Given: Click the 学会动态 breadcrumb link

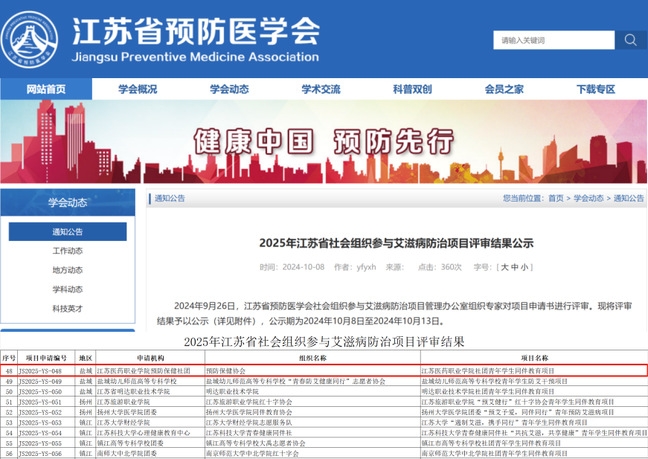Looking at the screenshot, I should [588, 198].
